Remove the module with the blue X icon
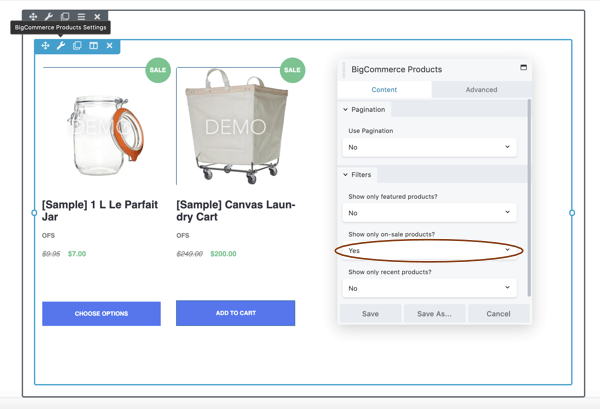 (x=109, y=46)
